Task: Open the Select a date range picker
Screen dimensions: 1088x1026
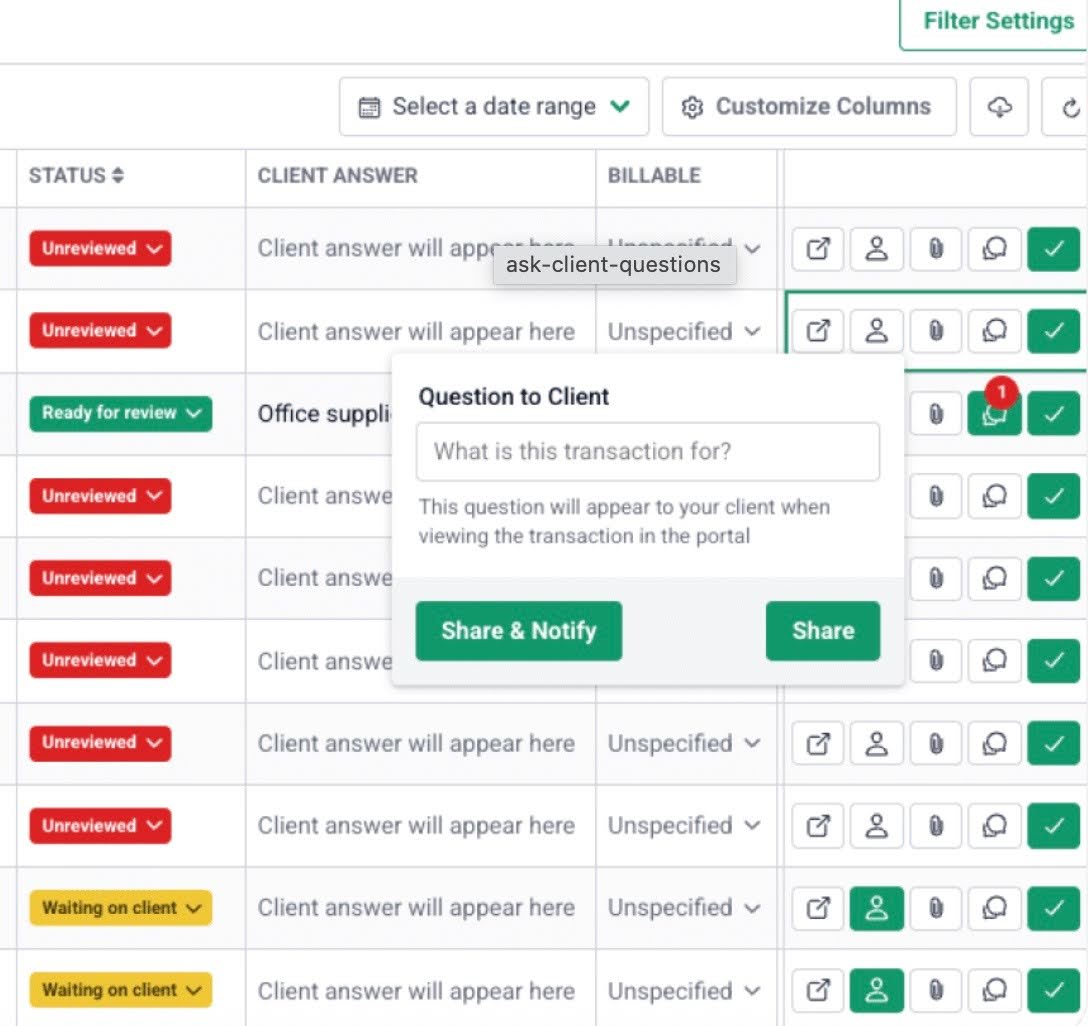Action: click(x=492, y=106)
